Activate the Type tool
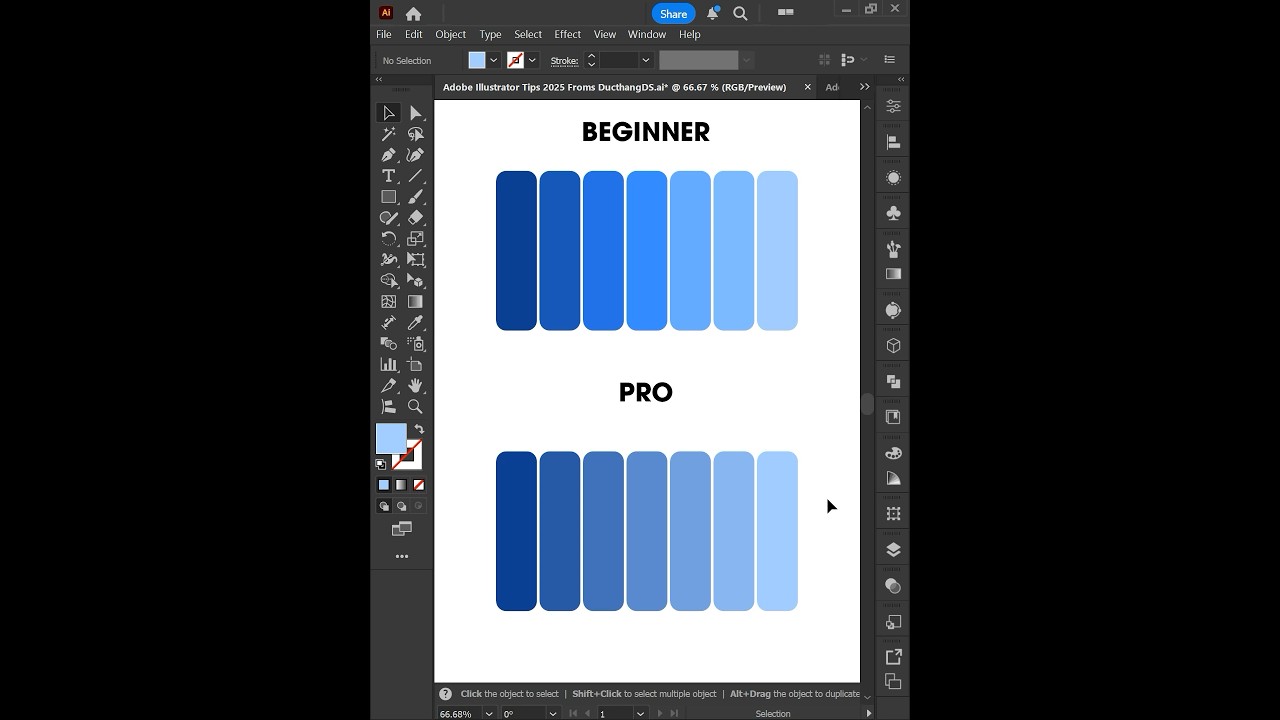This screenshot has height=720, width=1280. click(389, 176)
